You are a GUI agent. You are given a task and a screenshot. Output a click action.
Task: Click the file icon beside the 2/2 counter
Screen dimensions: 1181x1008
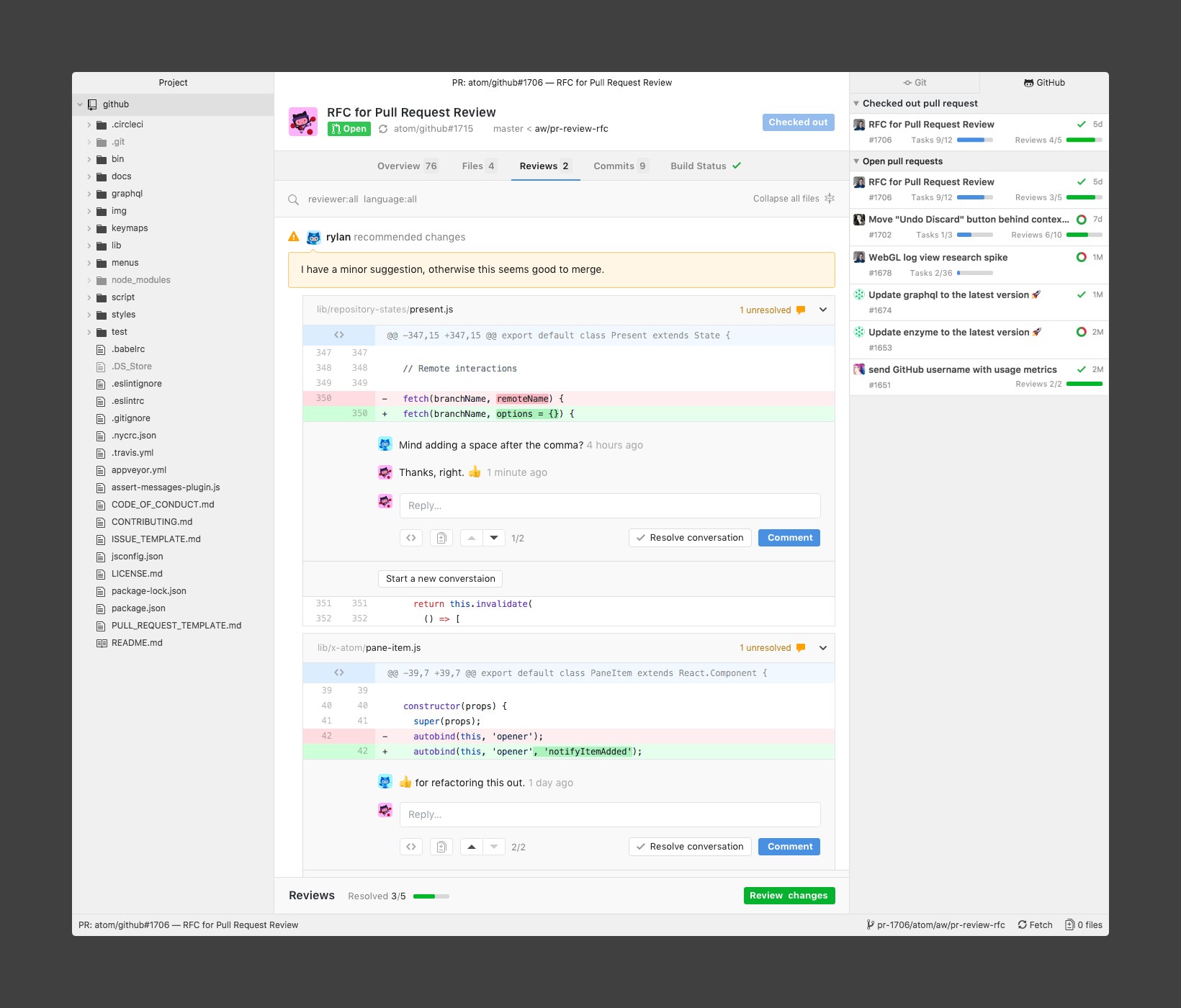441,847
